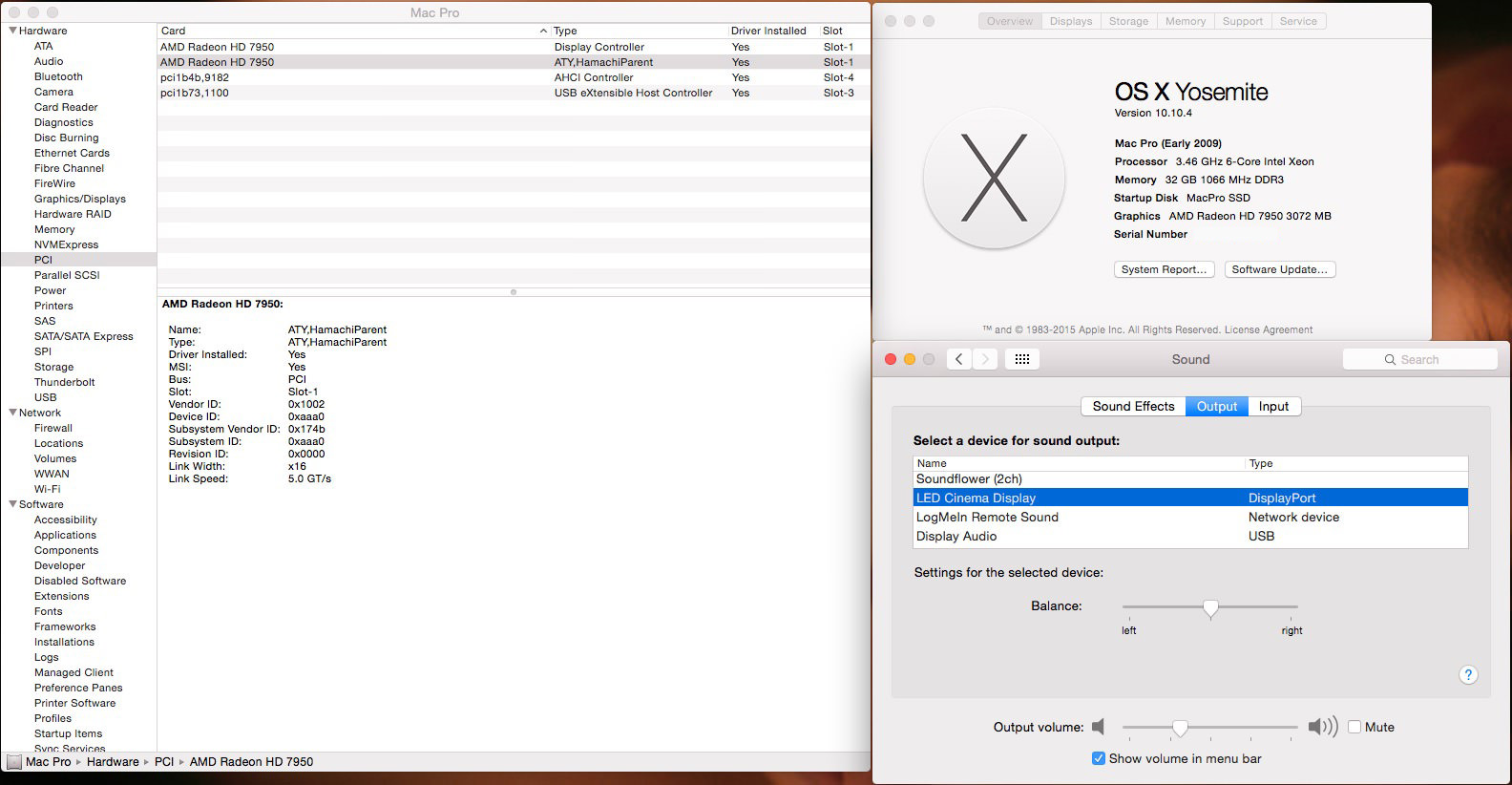The image size is (1512, 785).
Task: Click the loud volume speaker icon
Action: [x=1323, y=727]
